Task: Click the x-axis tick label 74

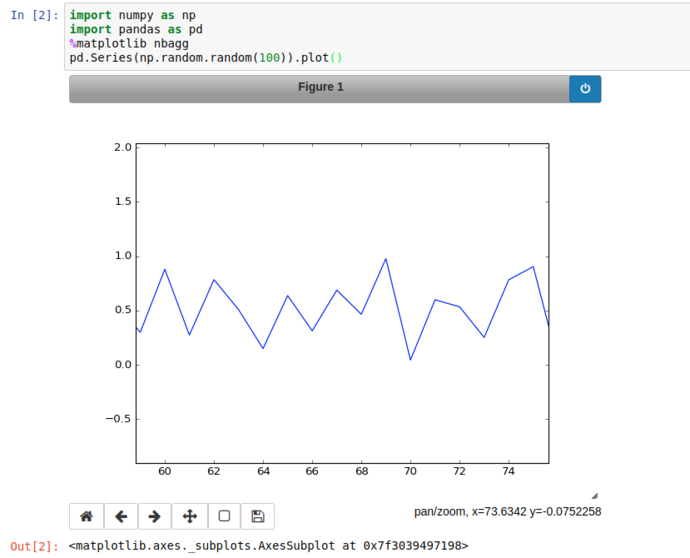Action: pyautogui.click(x=508, y=471)
